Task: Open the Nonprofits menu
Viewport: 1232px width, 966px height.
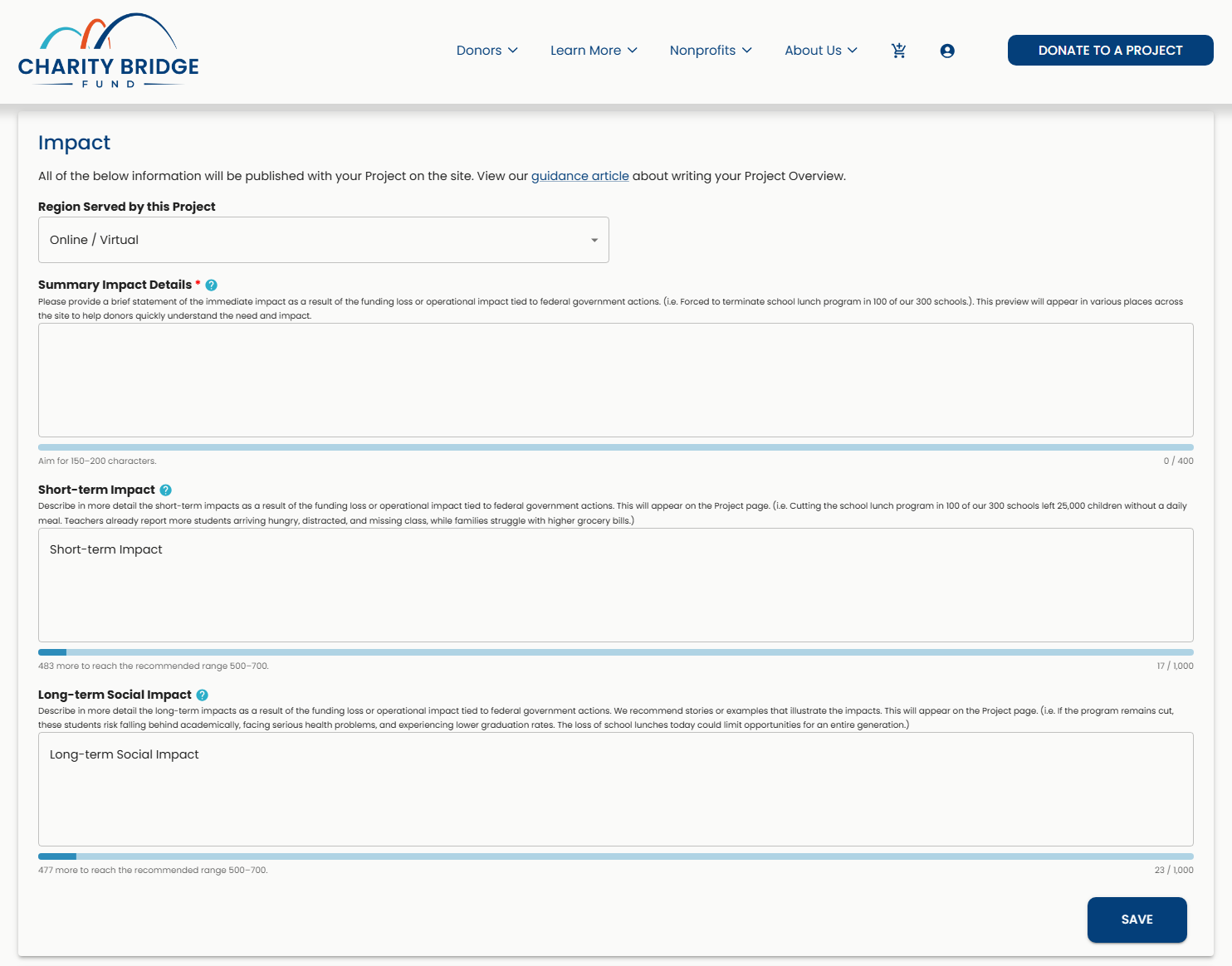Action: pyautogui.click(x=711, y=51)
